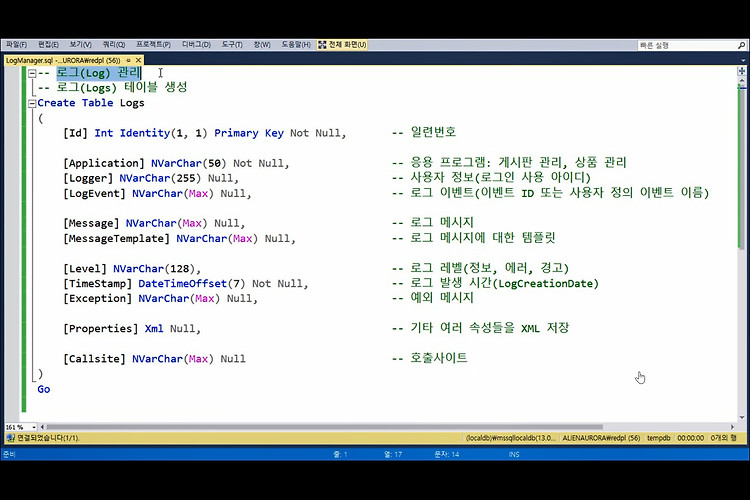Open the 도움말(H) menu
The width and height of the screenshot is (750, 500).
click(296, 44)
